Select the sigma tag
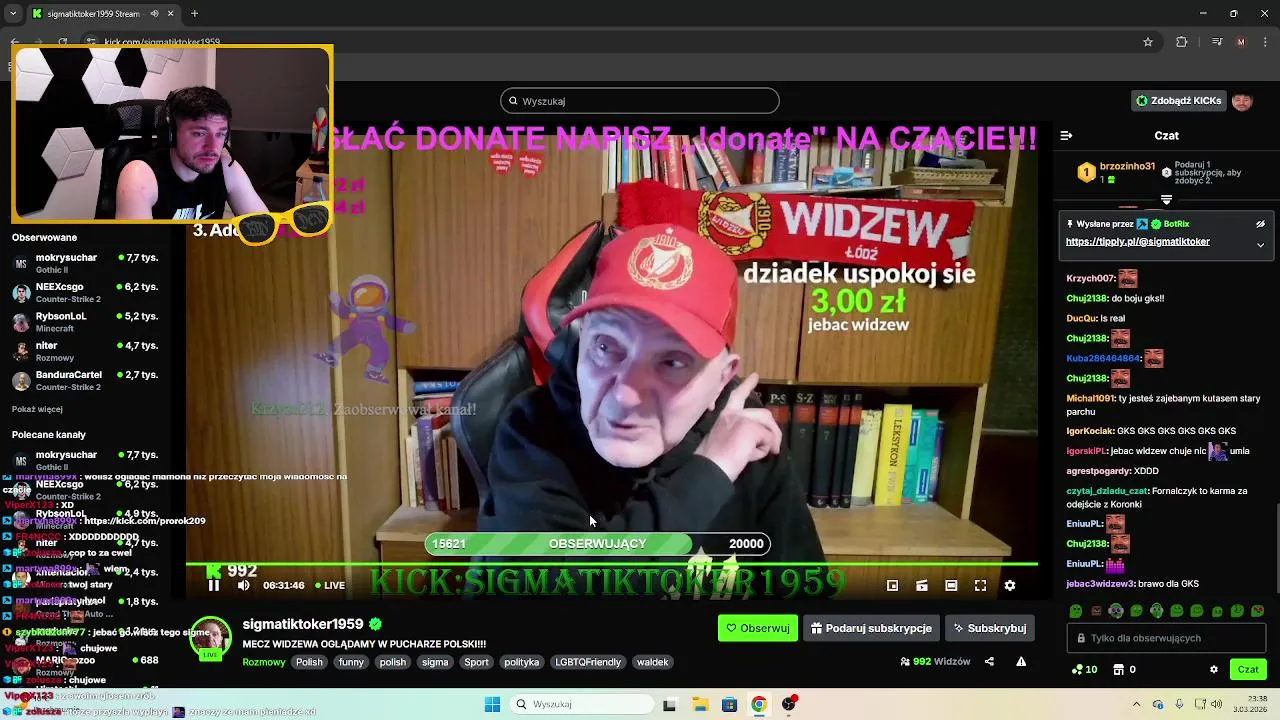The width and height of the screenshot is (1280, 720). tap(435, 662)
